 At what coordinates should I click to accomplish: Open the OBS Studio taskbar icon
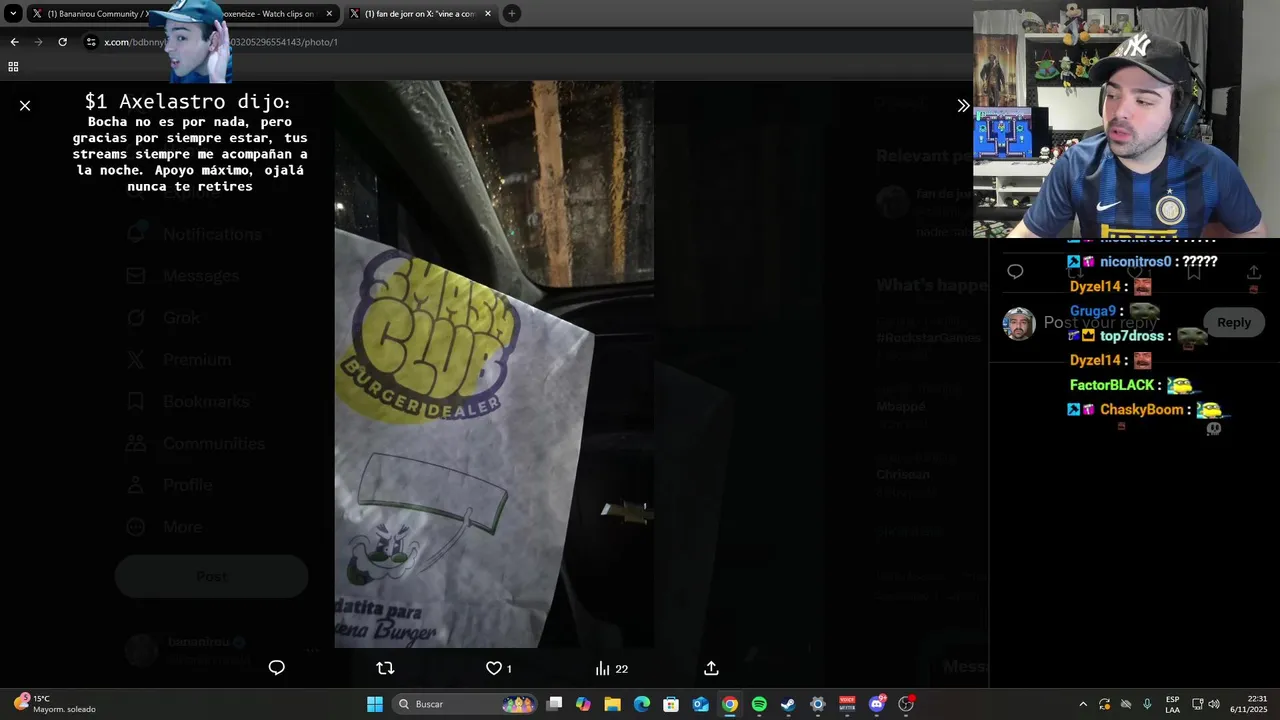tap(906, 704)
